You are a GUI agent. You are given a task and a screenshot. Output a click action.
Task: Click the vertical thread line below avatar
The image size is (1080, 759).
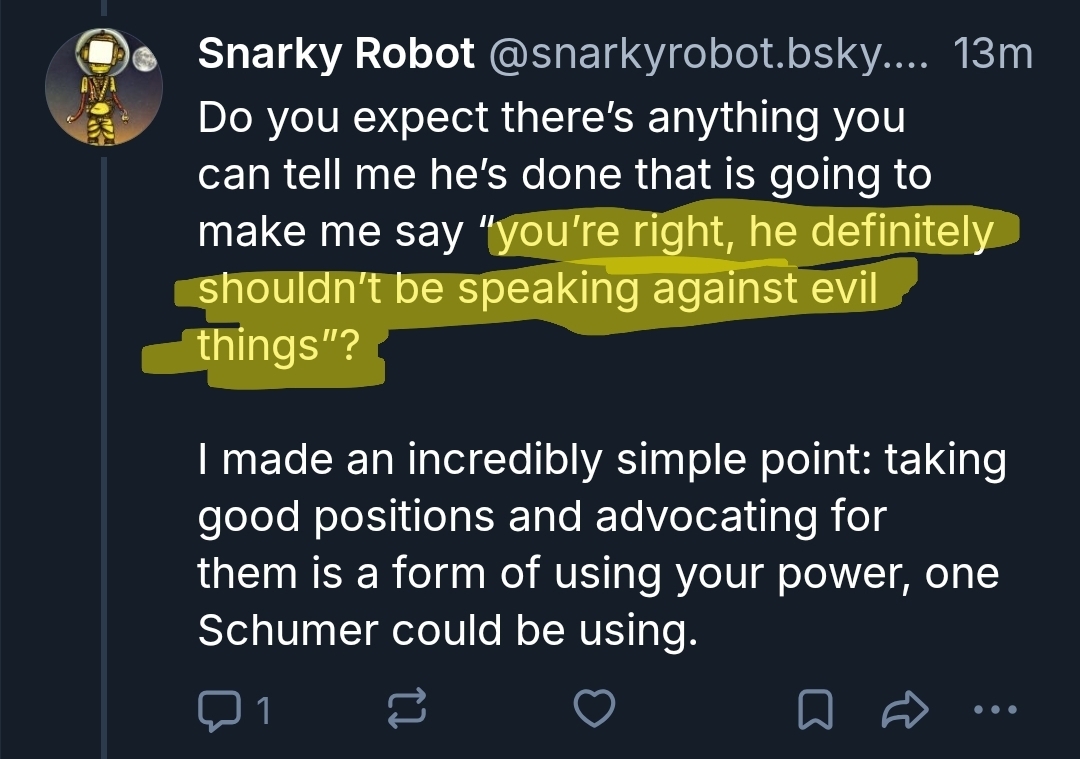click(103, 450)
